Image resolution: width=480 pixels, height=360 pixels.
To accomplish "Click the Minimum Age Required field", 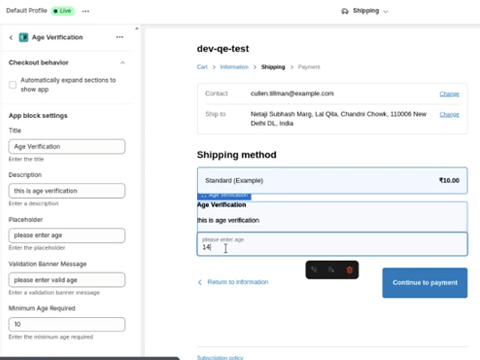I will 67,324.
